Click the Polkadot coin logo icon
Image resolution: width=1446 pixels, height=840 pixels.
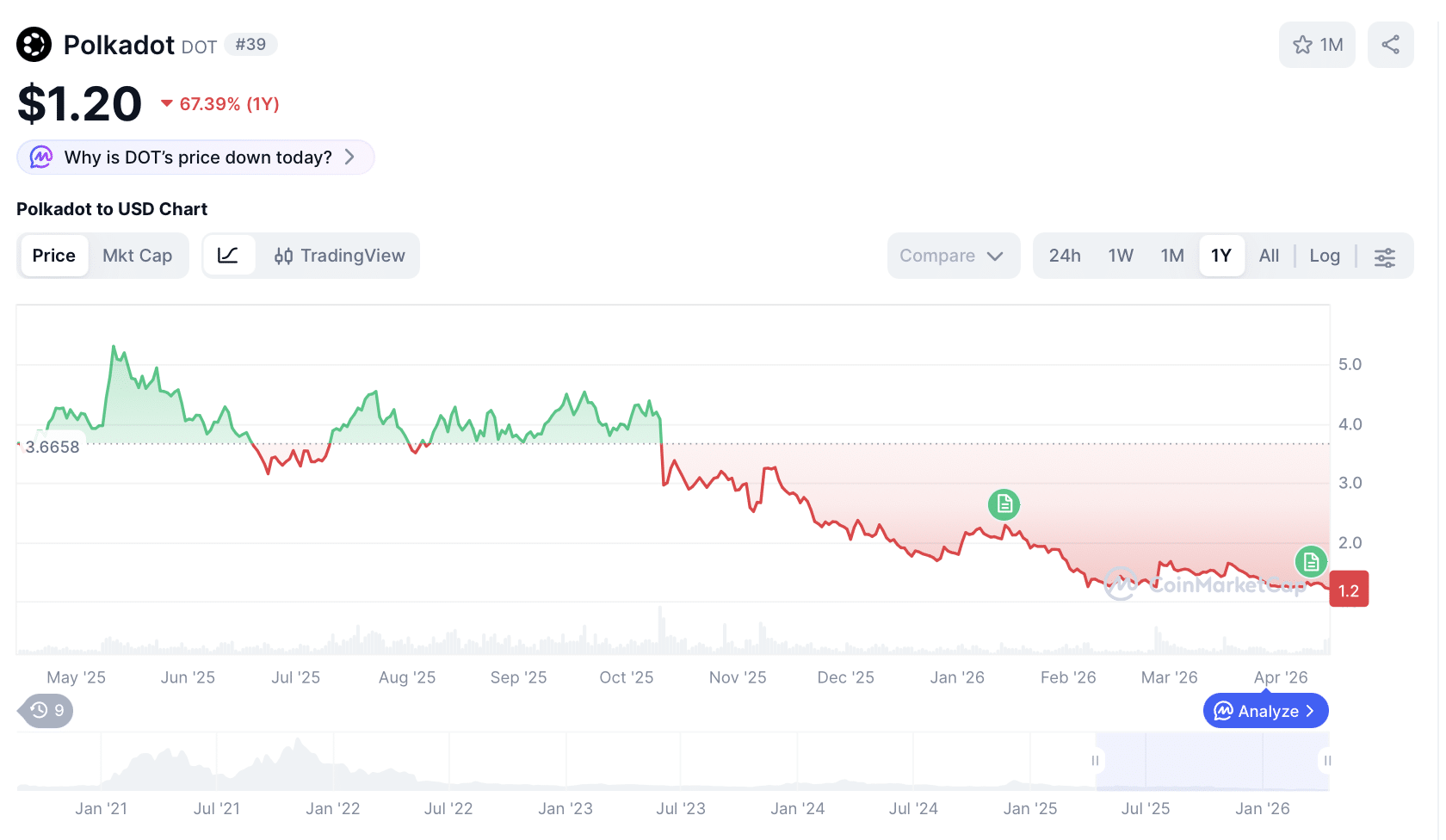click(34, 45)
